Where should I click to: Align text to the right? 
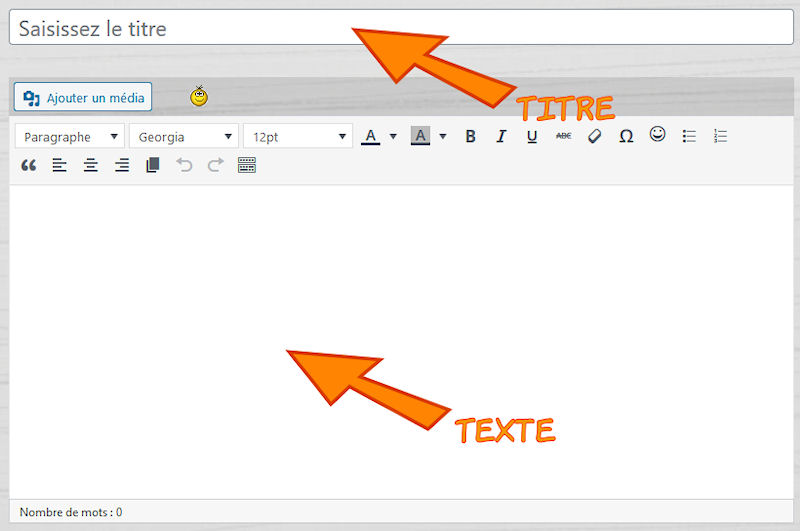click(122, 165)
